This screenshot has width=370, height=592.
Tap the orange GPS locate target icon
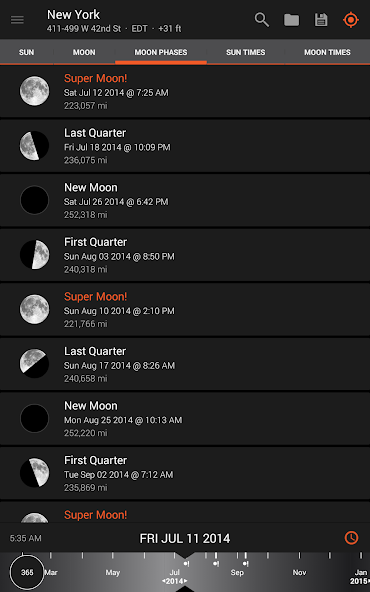point(351,20)
